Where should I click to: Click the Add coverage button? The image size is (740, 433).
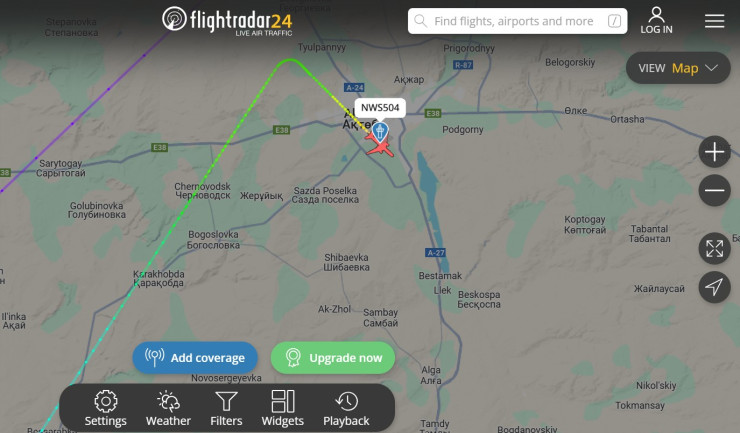tap(195, 357)
